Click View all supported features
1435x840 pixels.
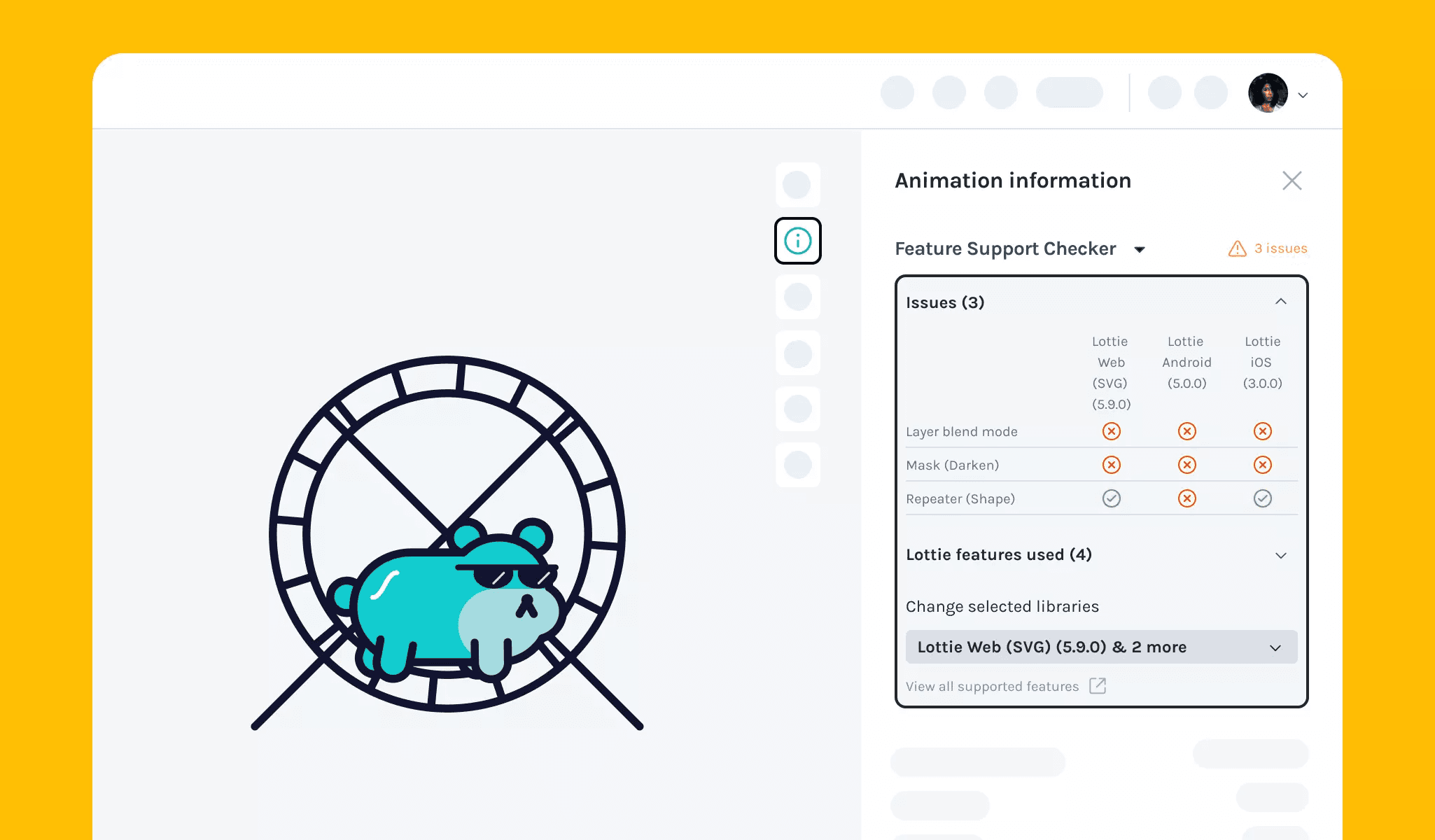(991, 686)
